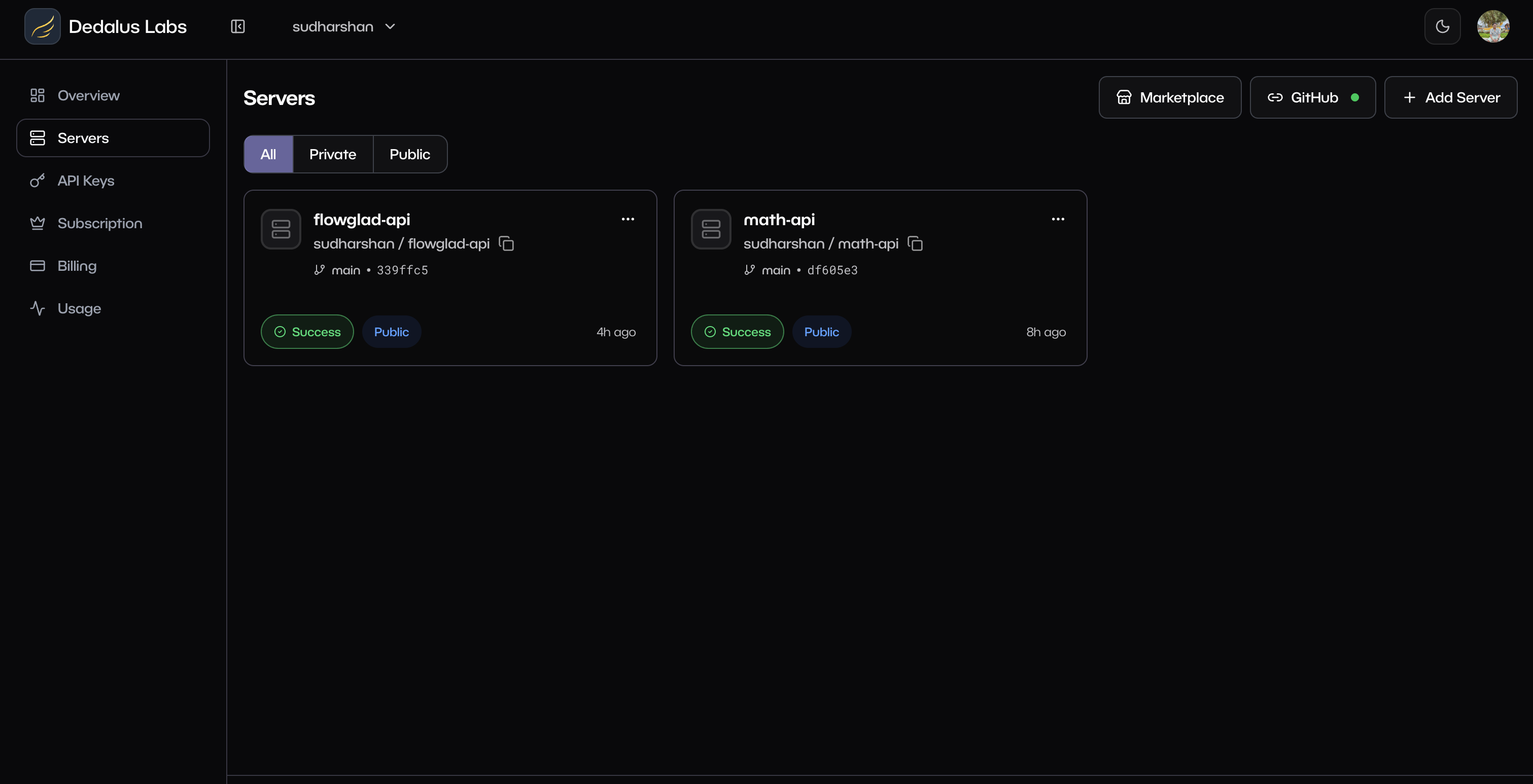Copy math-api repository path
Image resolution: width=1533 pixels, height=784 pixels.
click(x=915, y=244)
